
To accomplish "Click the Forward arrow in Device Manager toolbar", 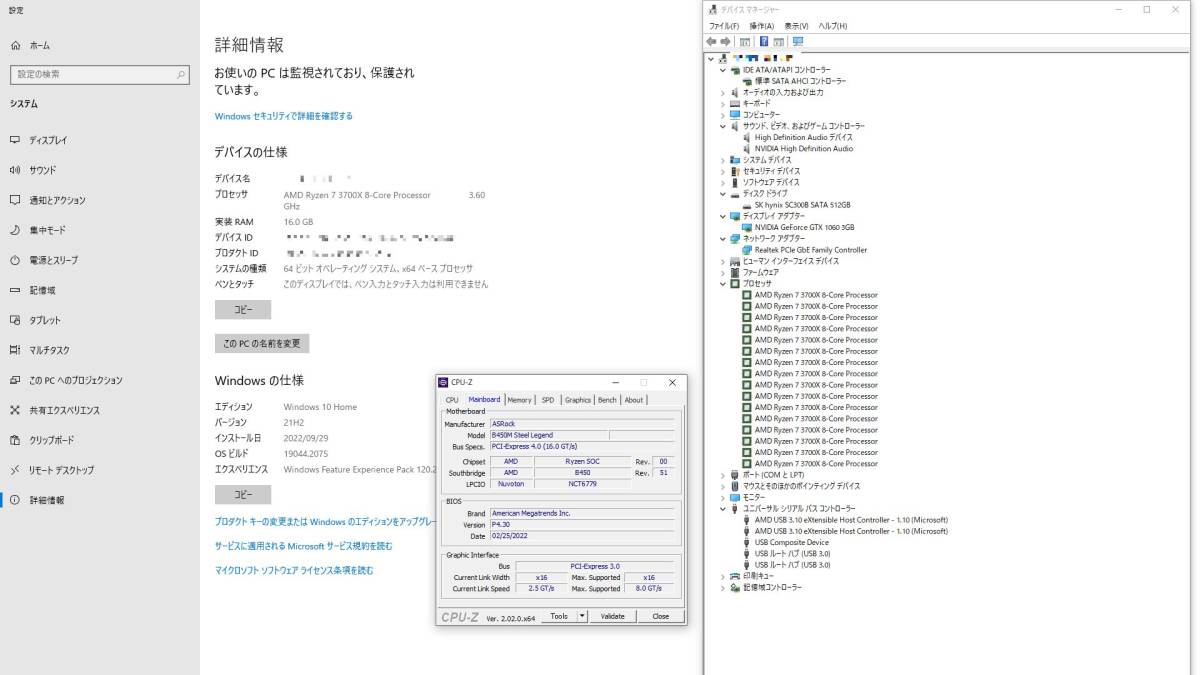I will click(725, 42).
